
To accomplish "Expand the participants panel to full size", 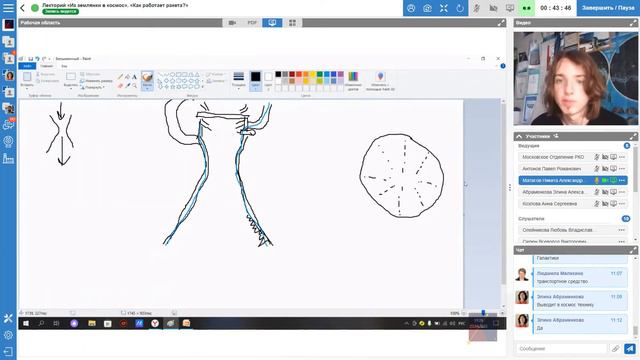I will 633,136.
